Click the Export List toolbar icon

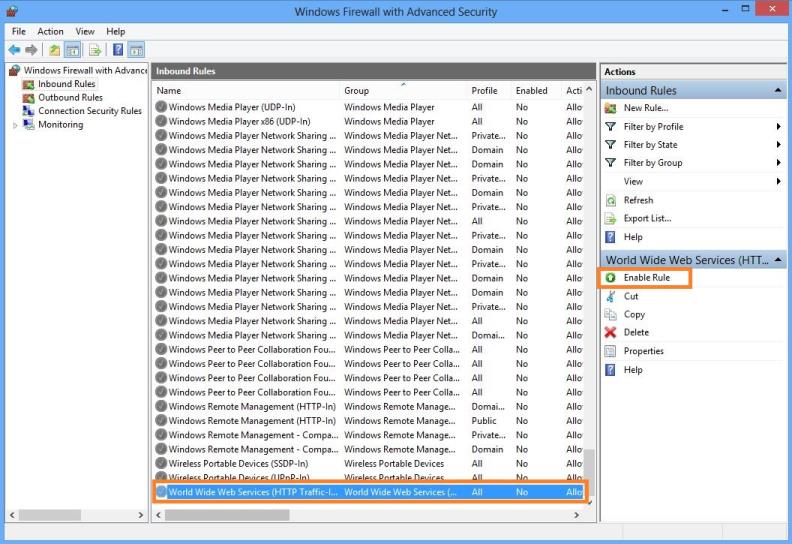(x=95, y=49)
